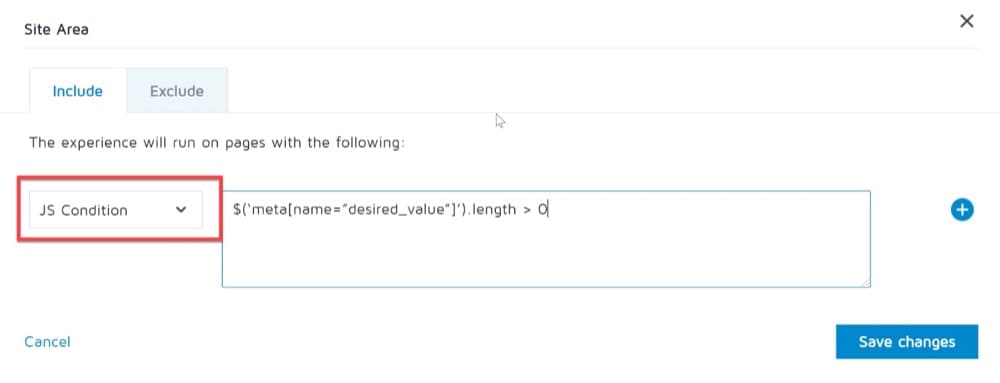Click the Site Area dialog title
The image size is (1000, 383).
click(56, 29)
